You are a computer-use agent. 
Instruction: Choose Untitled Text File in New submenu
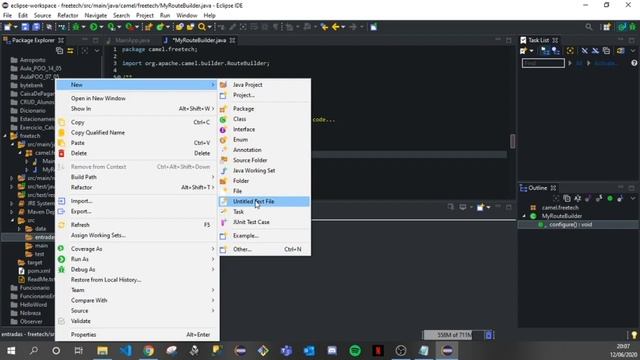click(x=264, y=202)
